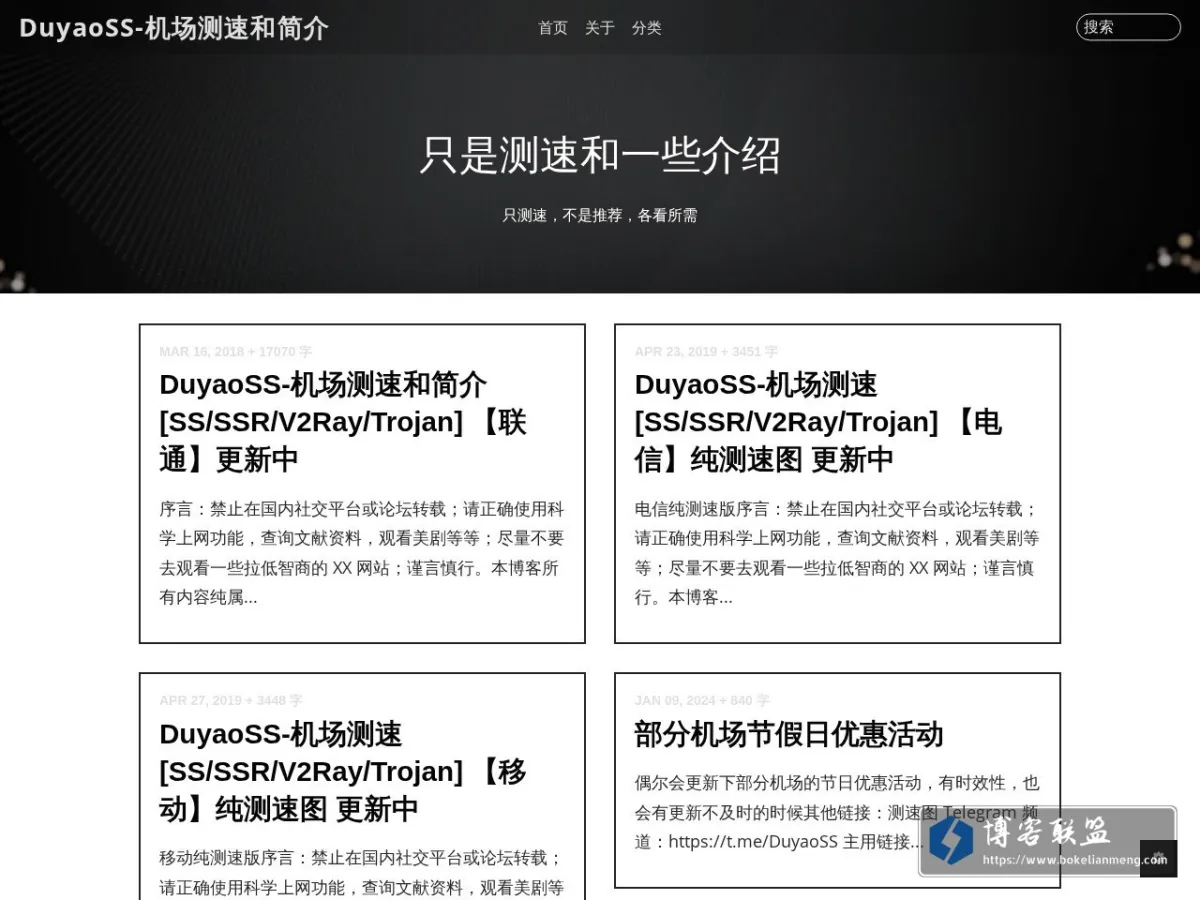Click the DuyaoSS-机场测速和简介 site title in header
This screenshot has height=900, width=1200.
click(174, 28)
